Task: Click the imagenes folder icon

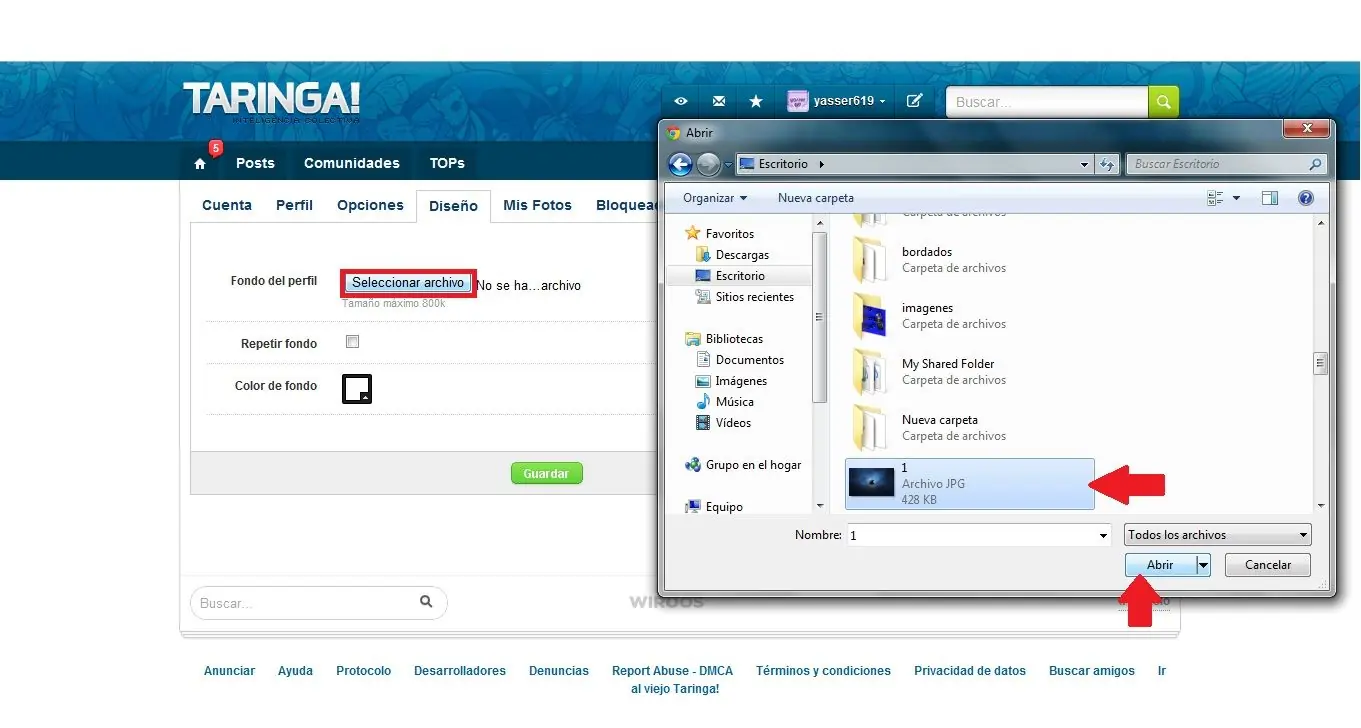Action: click(x=871, y=316)
